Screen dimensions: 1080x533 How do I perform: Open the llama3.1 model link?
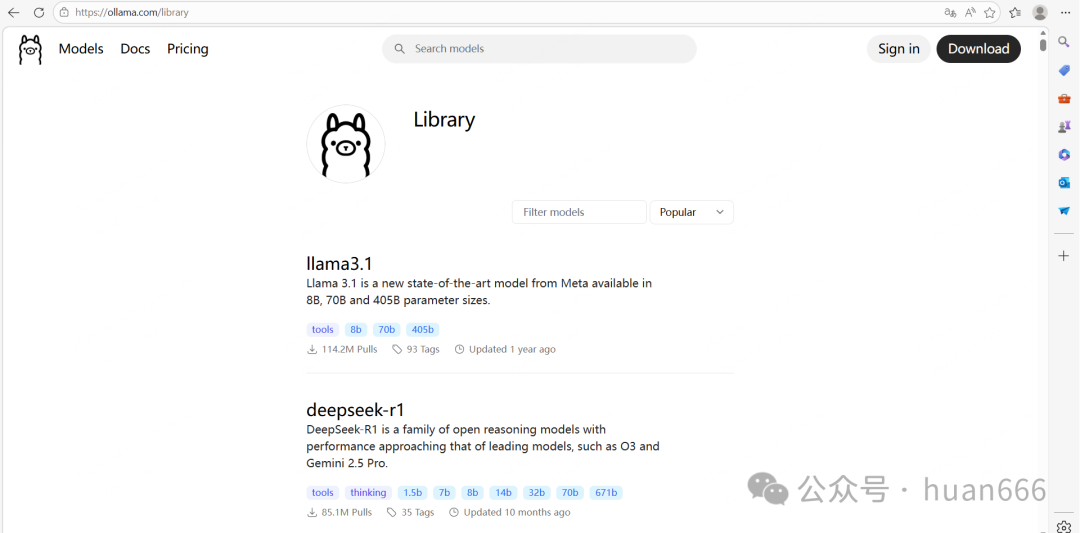click(339, 264)
